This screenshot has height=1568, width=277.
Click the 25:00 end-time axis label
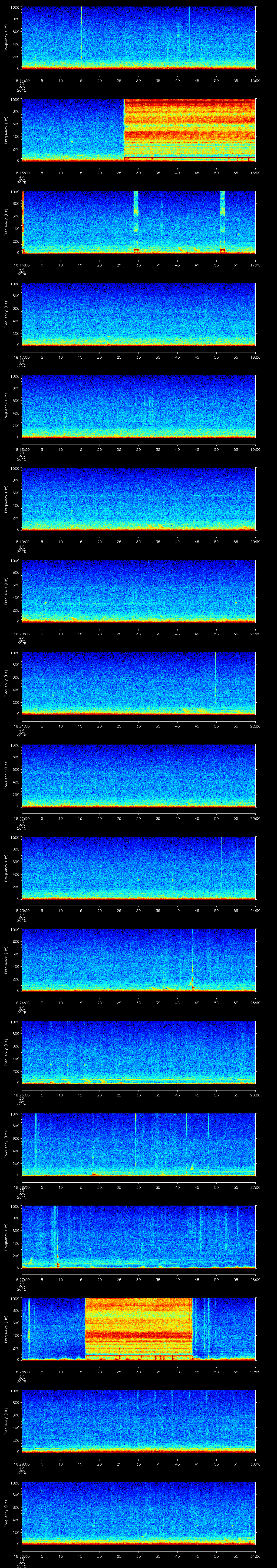pyautogui.click(x=255, y=1003)
